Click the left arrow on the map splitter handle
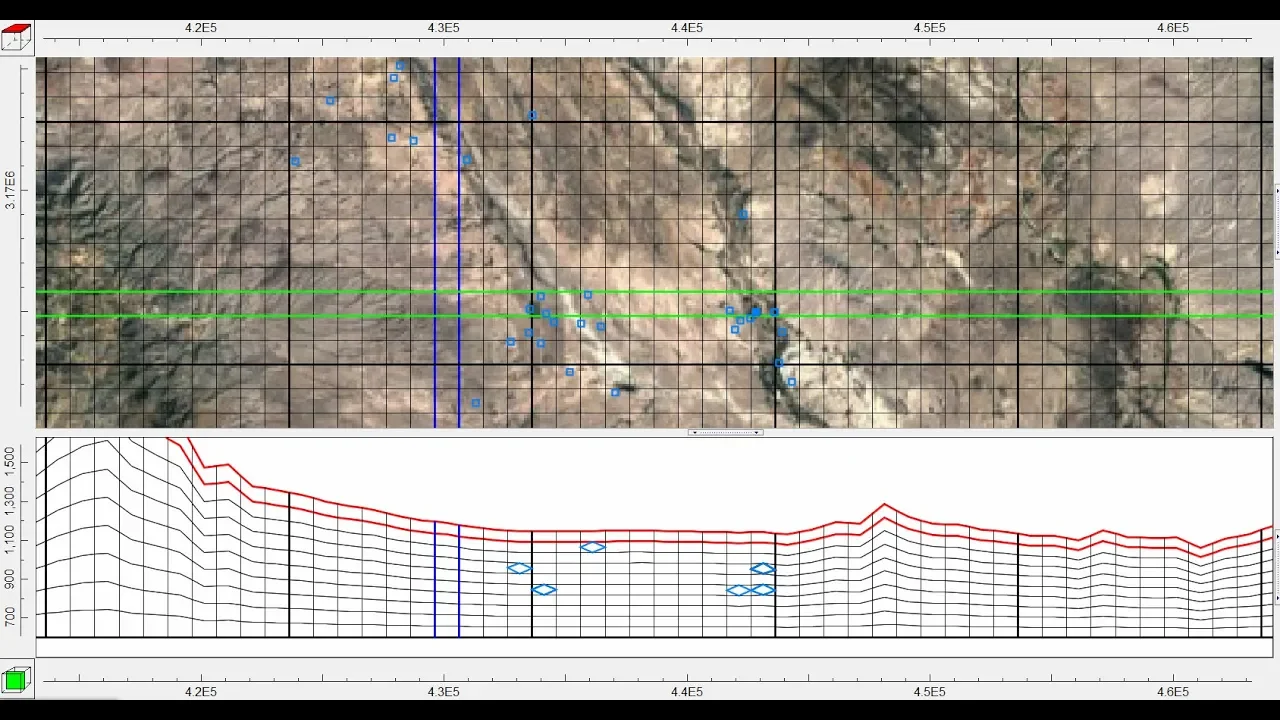Image resolution: width=1280 pixels, height=720 pixels. pos(694,432)
